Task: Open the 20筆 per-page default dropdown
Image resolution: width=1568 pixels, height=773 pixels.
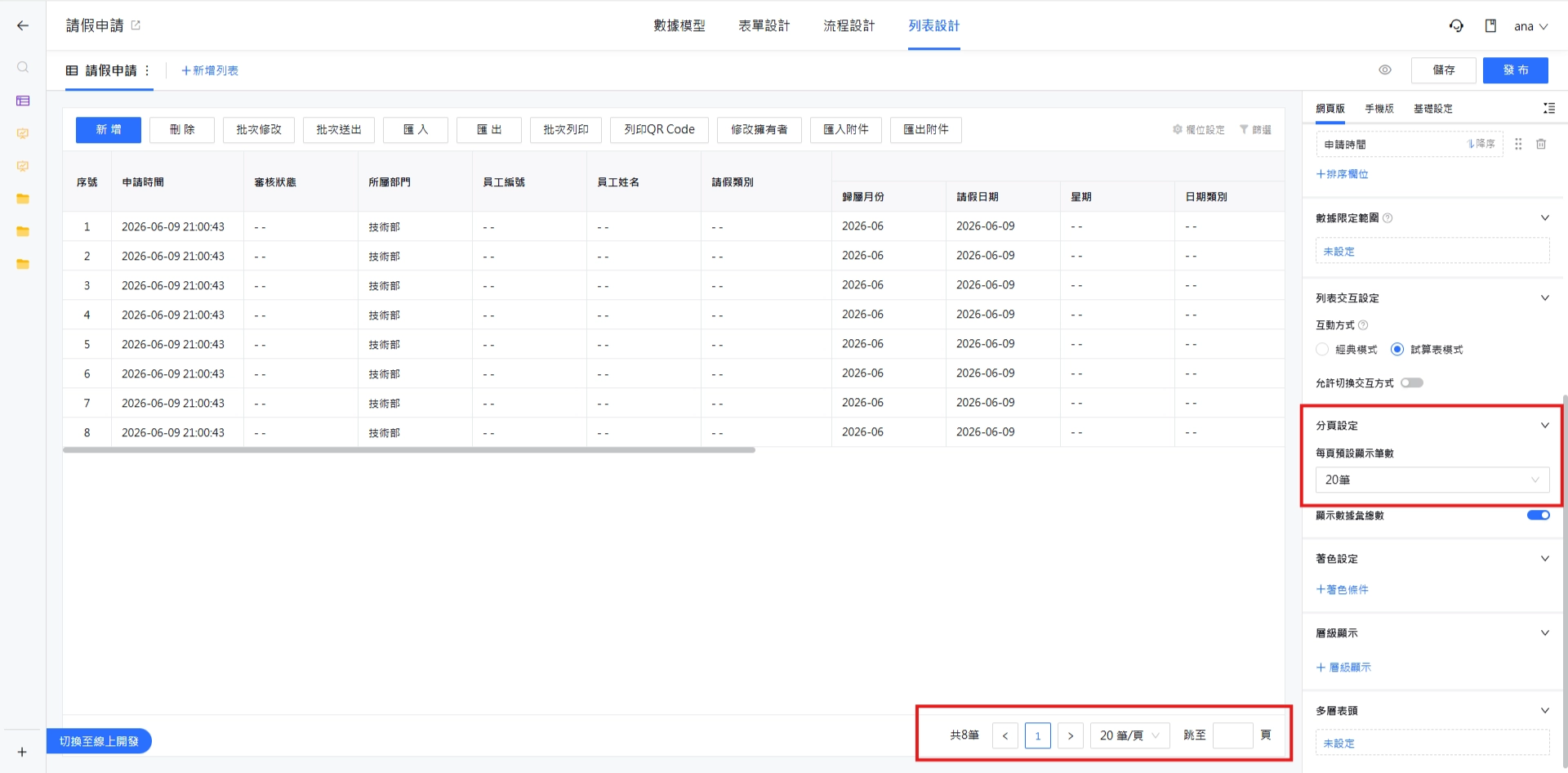Action: click(1432, 480)
